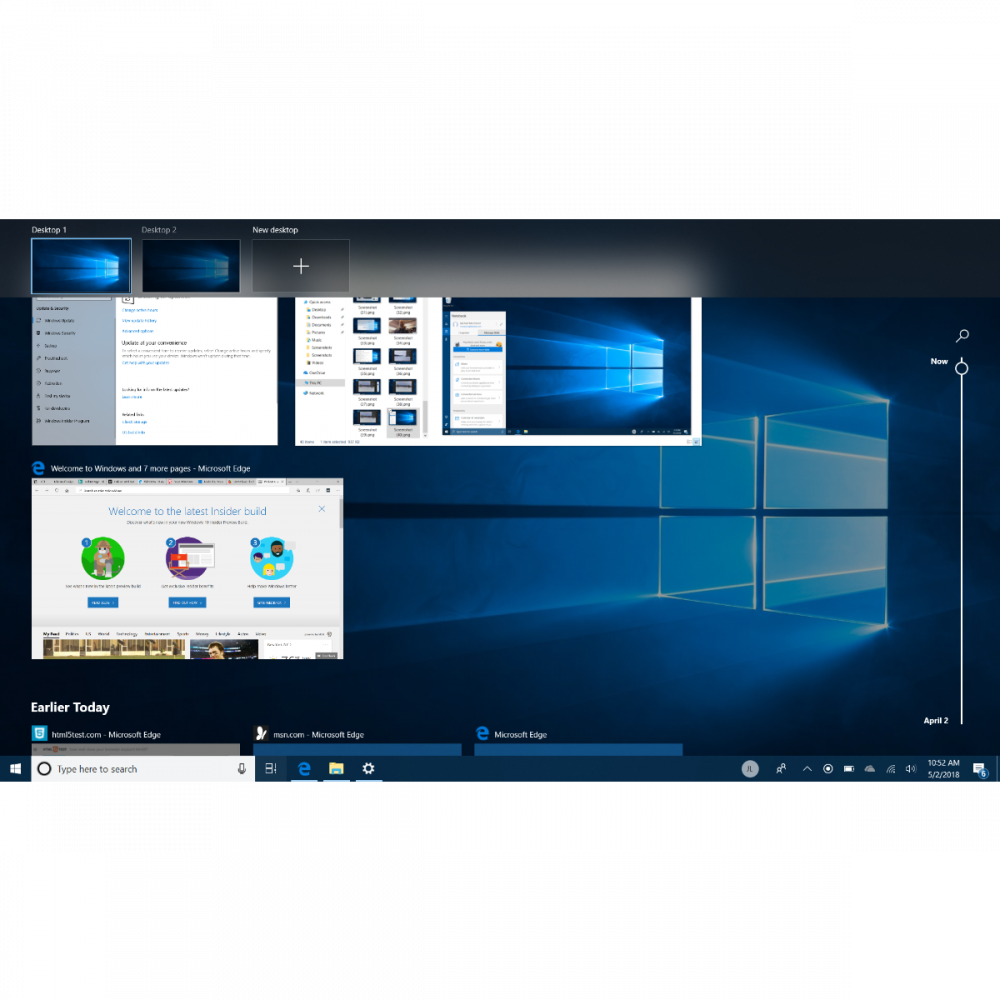Open the Welcome to Windows Edge window

tap(187, 568)
